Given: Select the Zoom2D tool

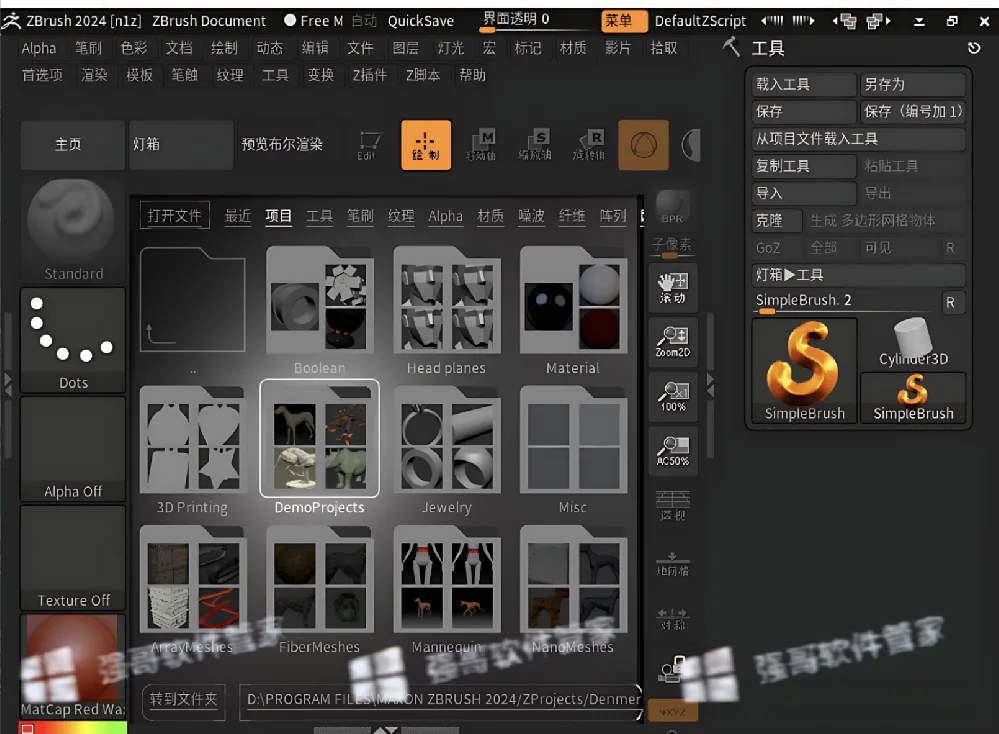Looking at the screenshot, I should click(x=673, y=342).
